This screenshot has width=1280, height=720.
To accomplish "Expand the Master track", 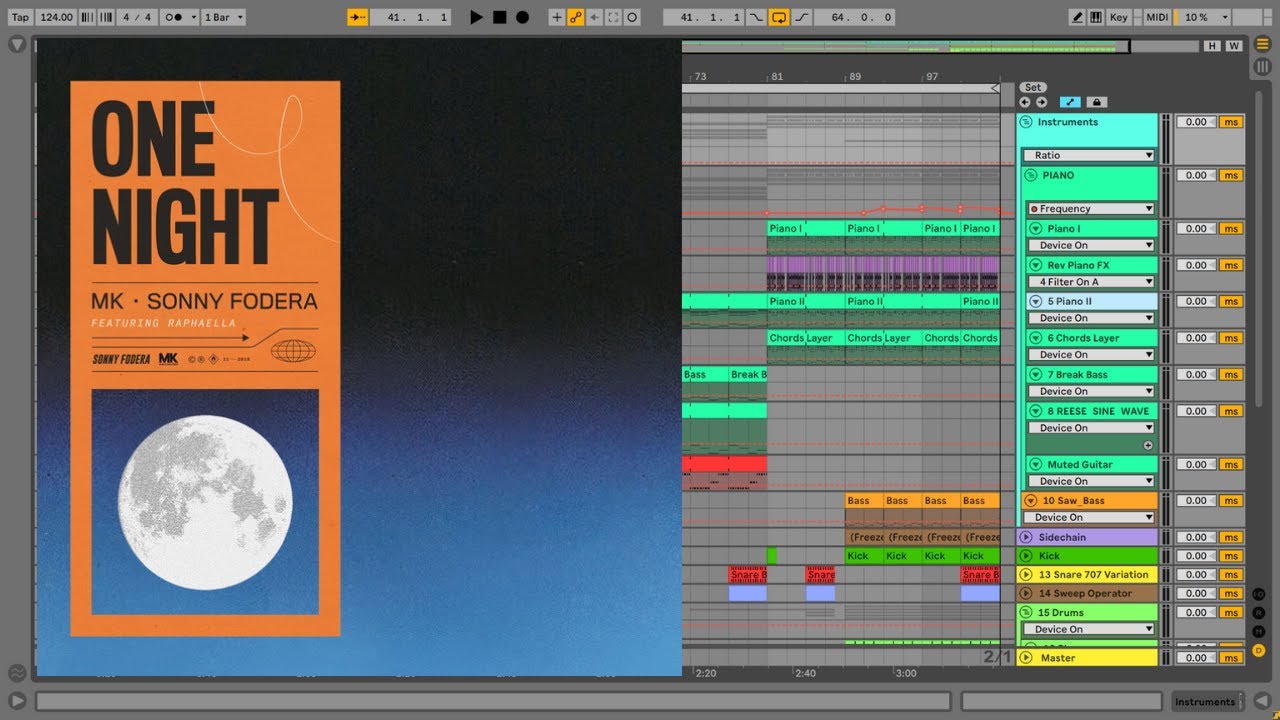I will [x=1026, y=658].
